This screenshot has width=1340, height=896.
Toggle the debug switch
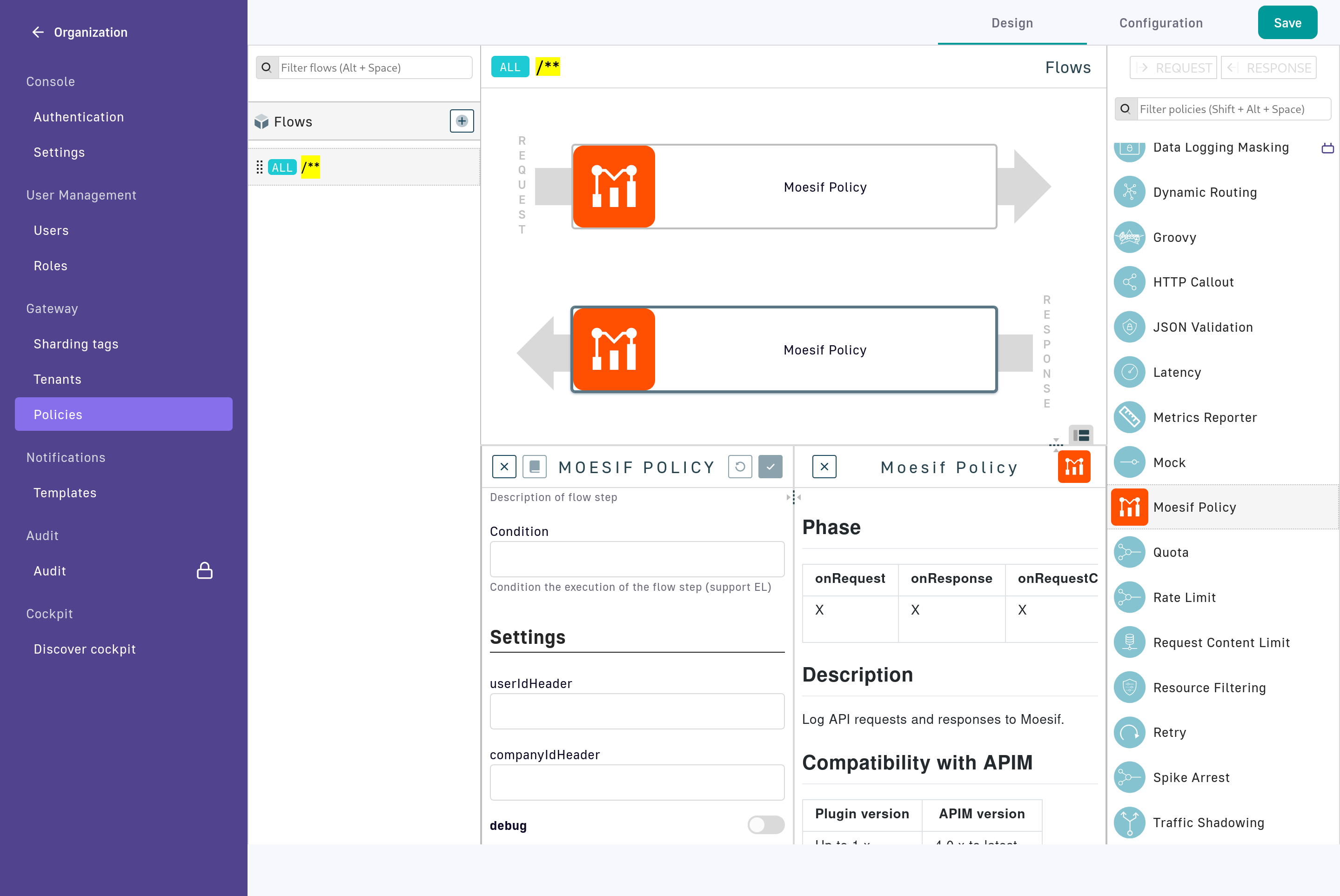point(766,824)
